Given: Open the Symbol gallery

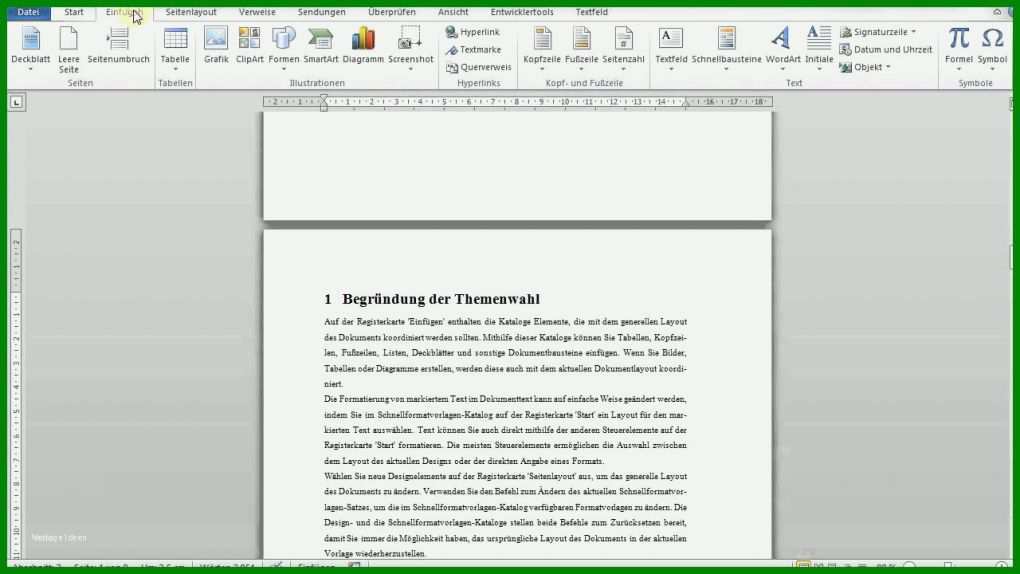Looking at the screenshot, I should click(992, 48).
